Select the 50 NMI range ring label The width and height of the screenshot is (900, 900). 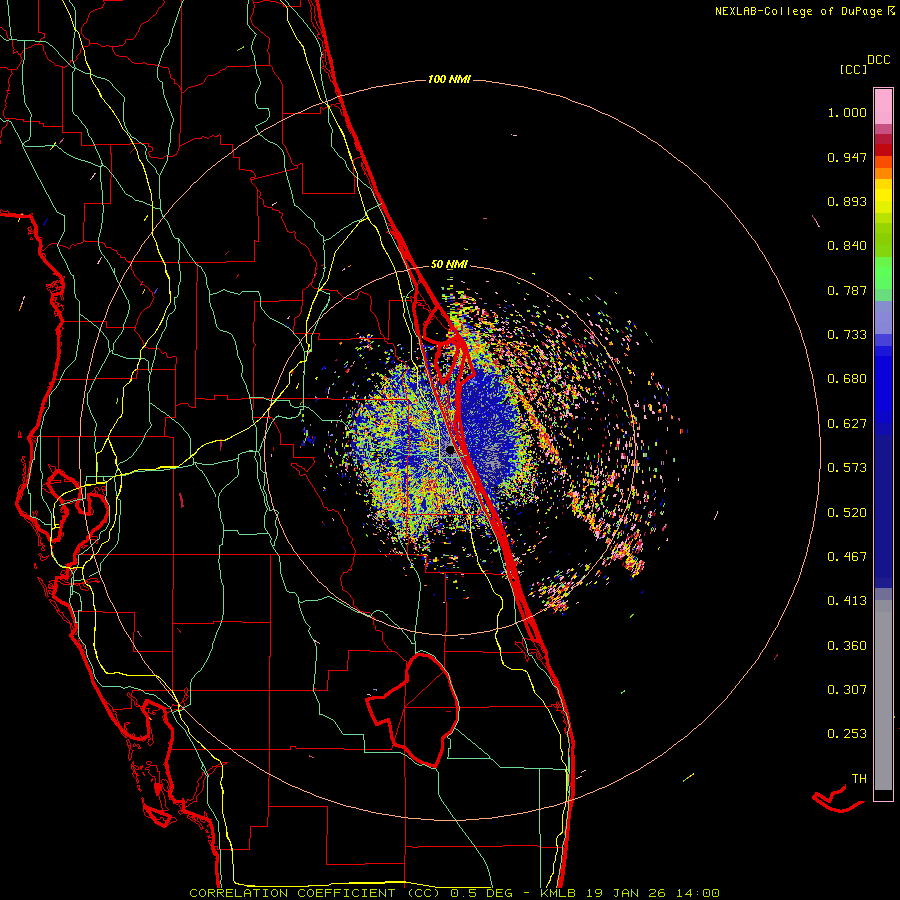449,264
